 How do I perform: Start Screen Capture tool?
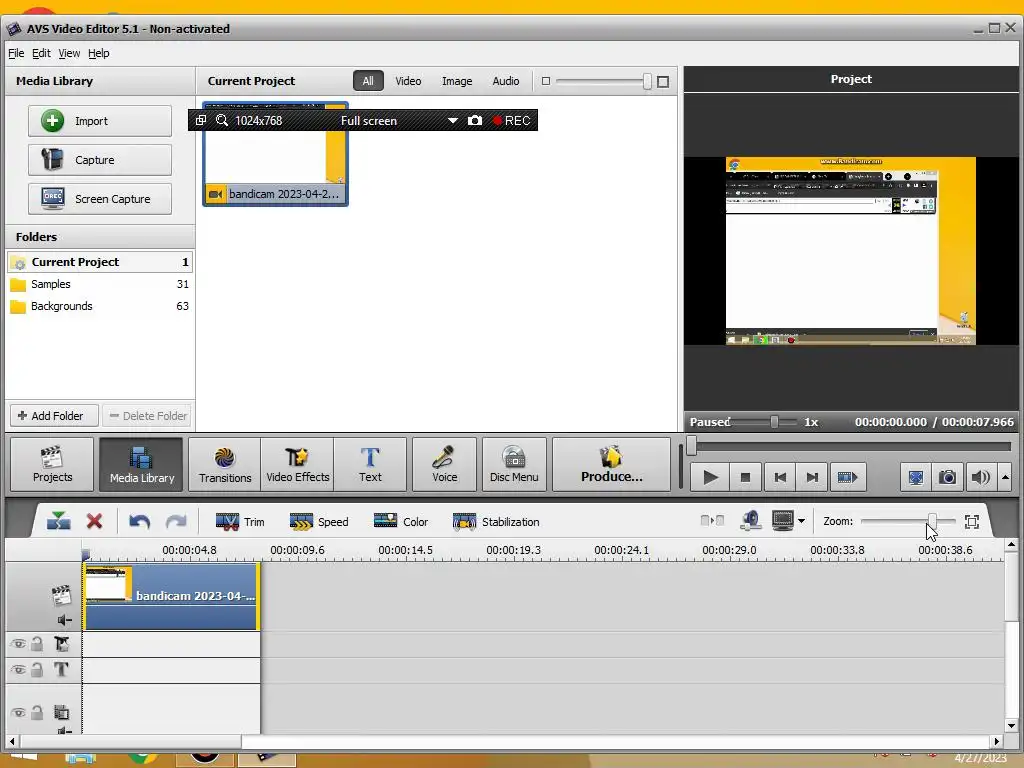[100, 199]
